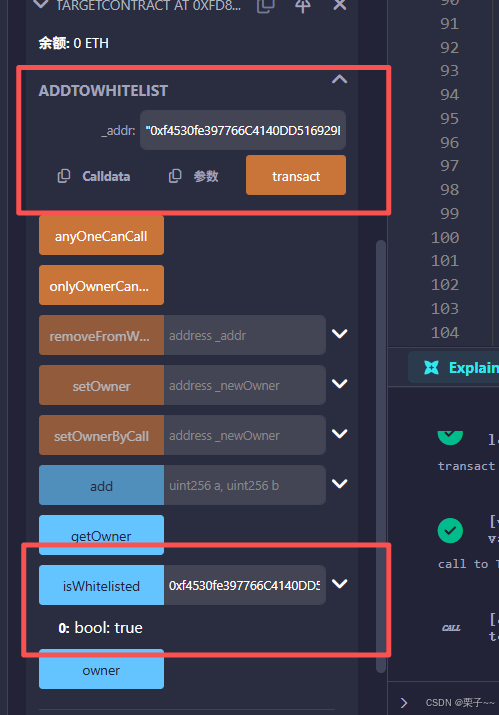The width and height of the screenshot is (499, 715).
Task: Call the anyOneCanCall function
Action: (x=101, y=235)
